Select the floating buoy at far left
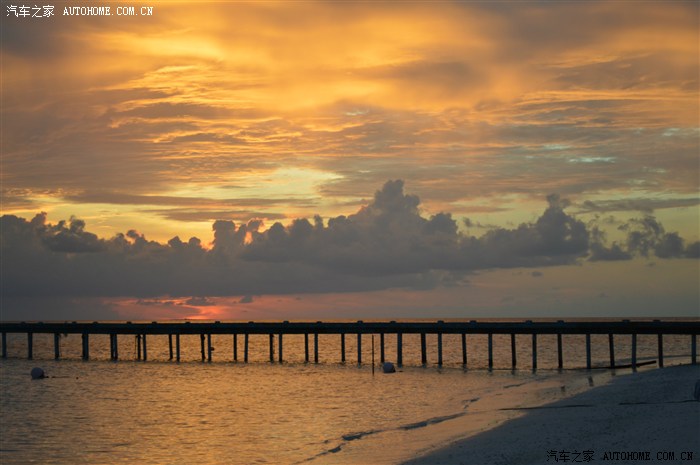700x465 pixels. (37, 373)
